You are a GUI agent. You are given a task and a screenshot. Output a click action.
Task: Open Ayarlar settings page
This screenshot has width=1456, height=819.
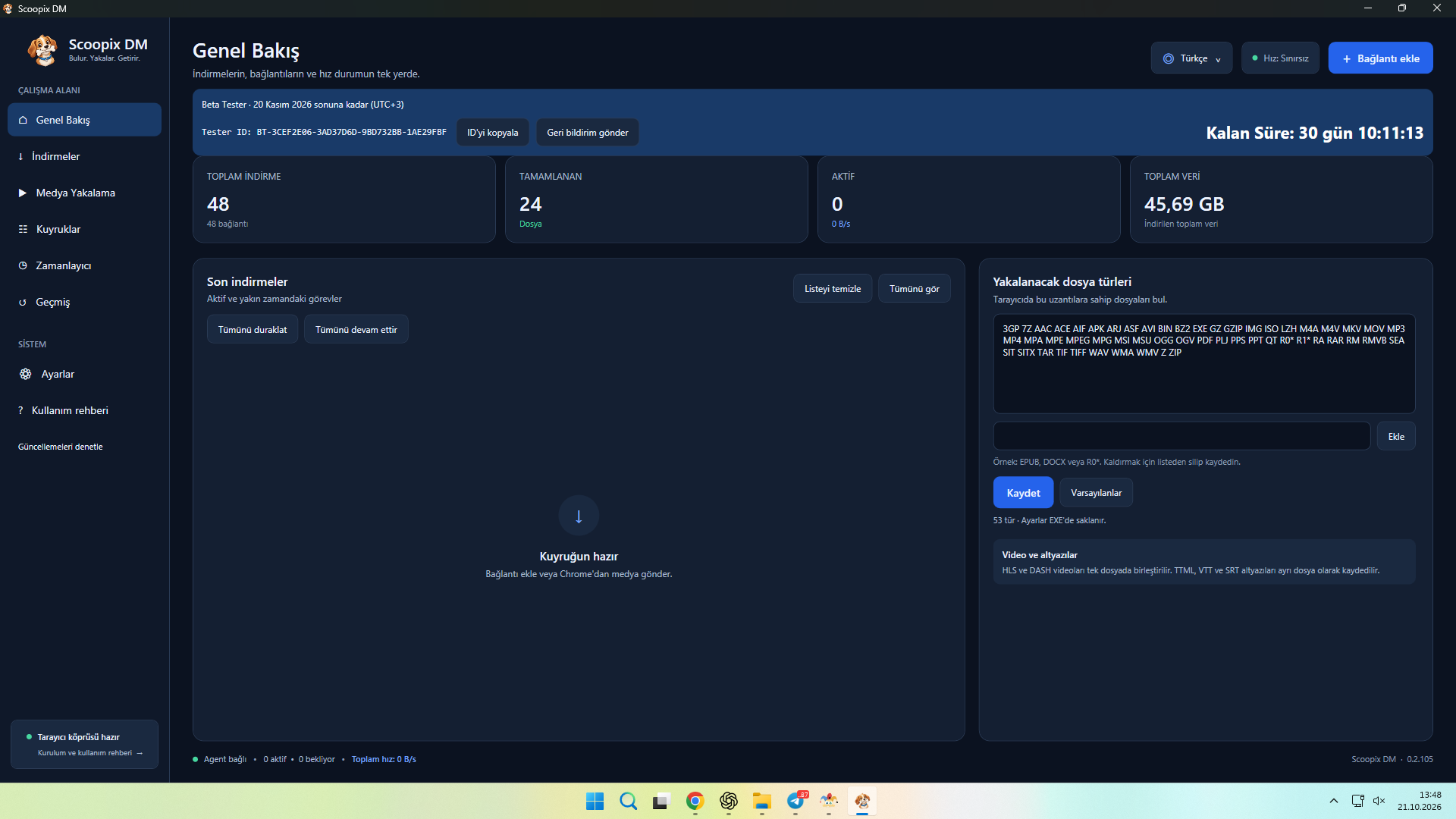coord(84,374)
